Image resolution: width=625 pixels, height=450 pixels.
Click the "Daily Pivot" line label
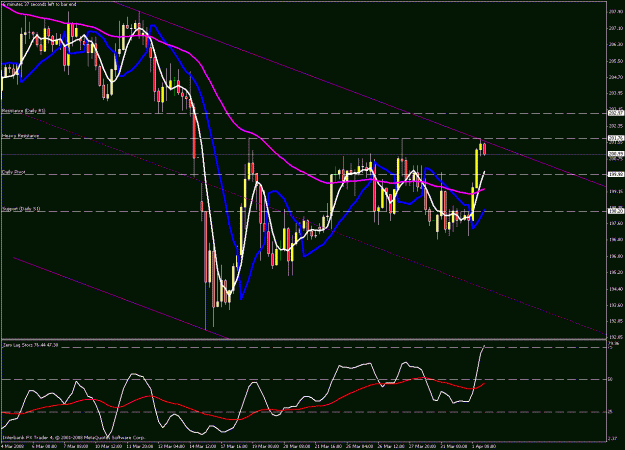point(14,172)
